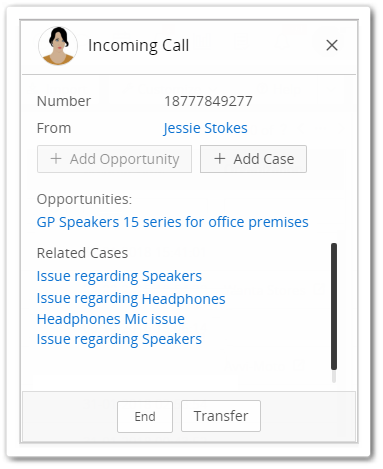The height and width of the screenshot is (469, 383).
Task: Open the Jessie Stokes contact link
Action: [205, 128]
